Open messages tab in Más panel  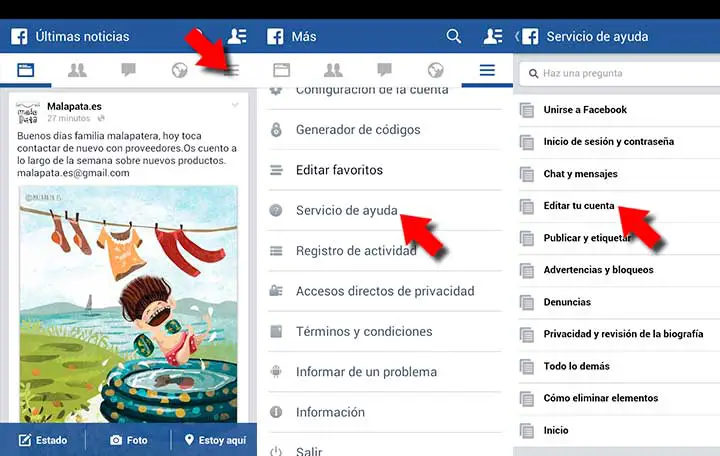[x=384, y=70]
